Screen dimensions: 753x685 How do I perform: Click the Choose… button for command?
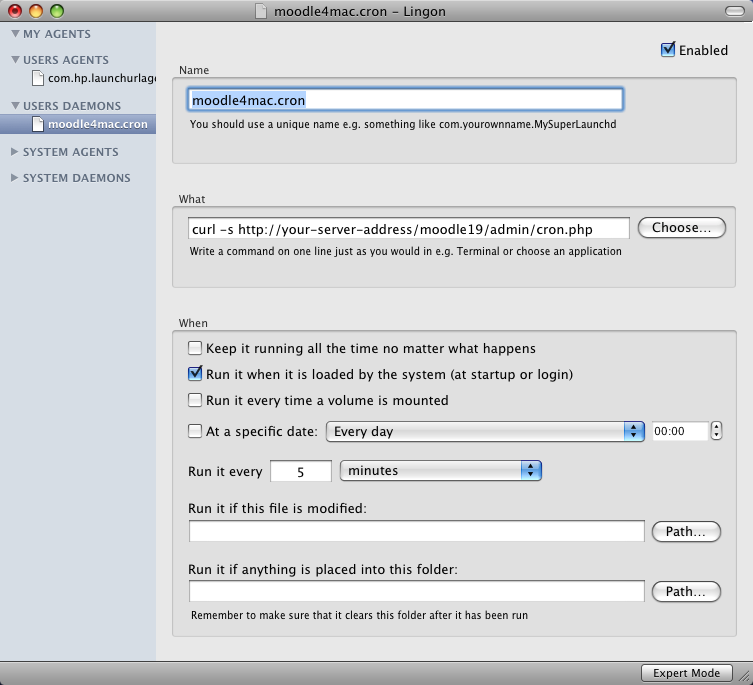pos(681,228)
